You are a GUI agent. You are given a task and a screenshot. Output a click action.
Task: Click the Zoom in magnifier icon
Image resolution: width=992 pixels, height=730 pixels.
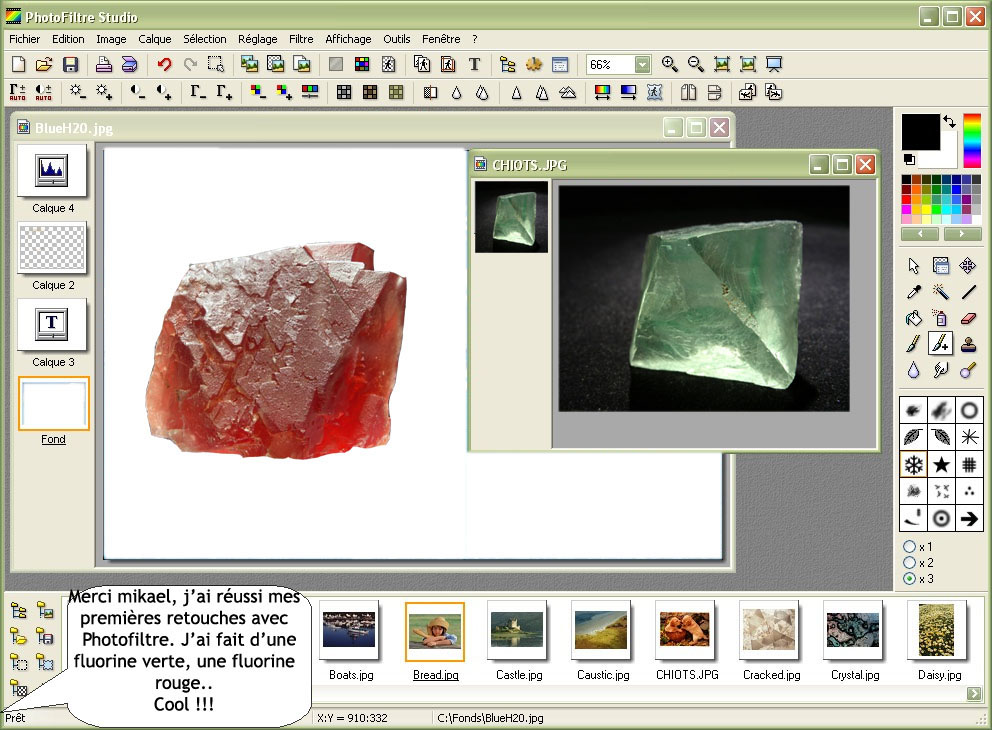point(670,65)
